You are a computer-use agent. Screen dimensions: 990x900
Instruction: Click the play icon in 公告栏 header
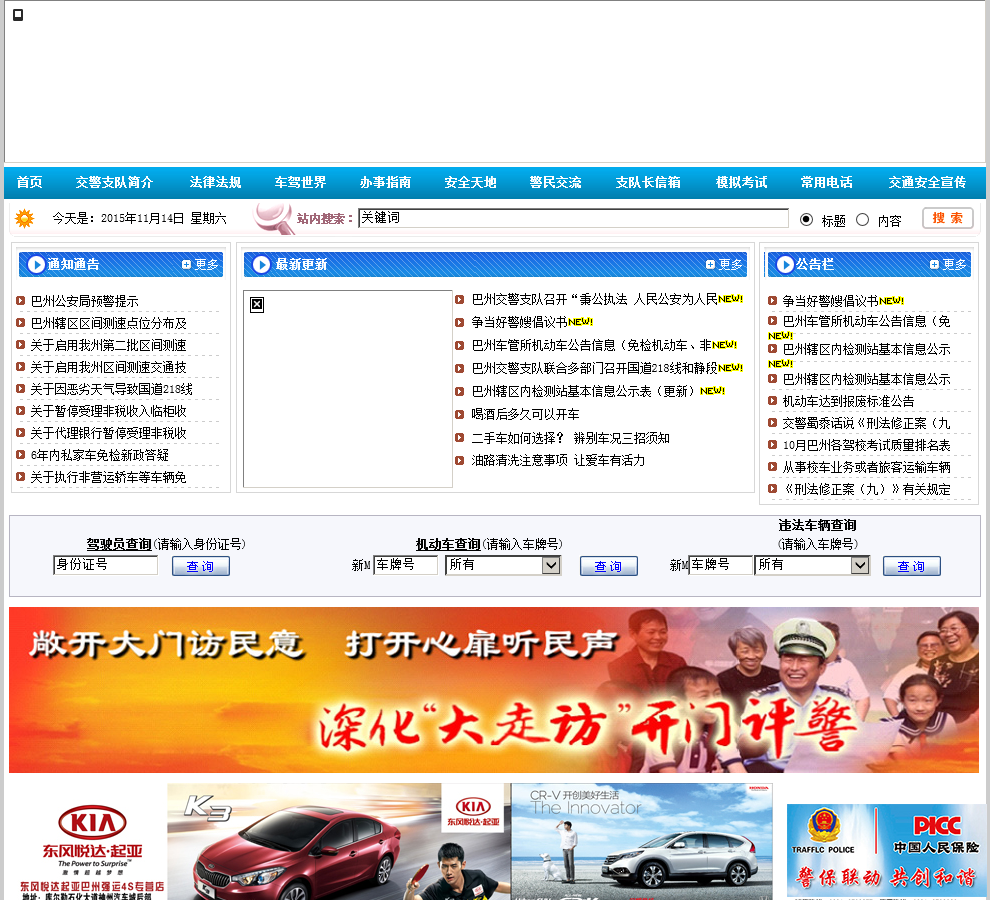[x=784, y=265]
